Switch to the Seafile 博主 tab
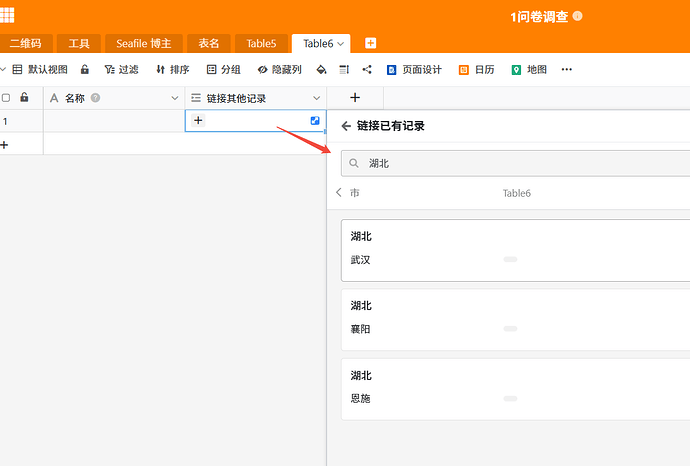 click(144, 44)
